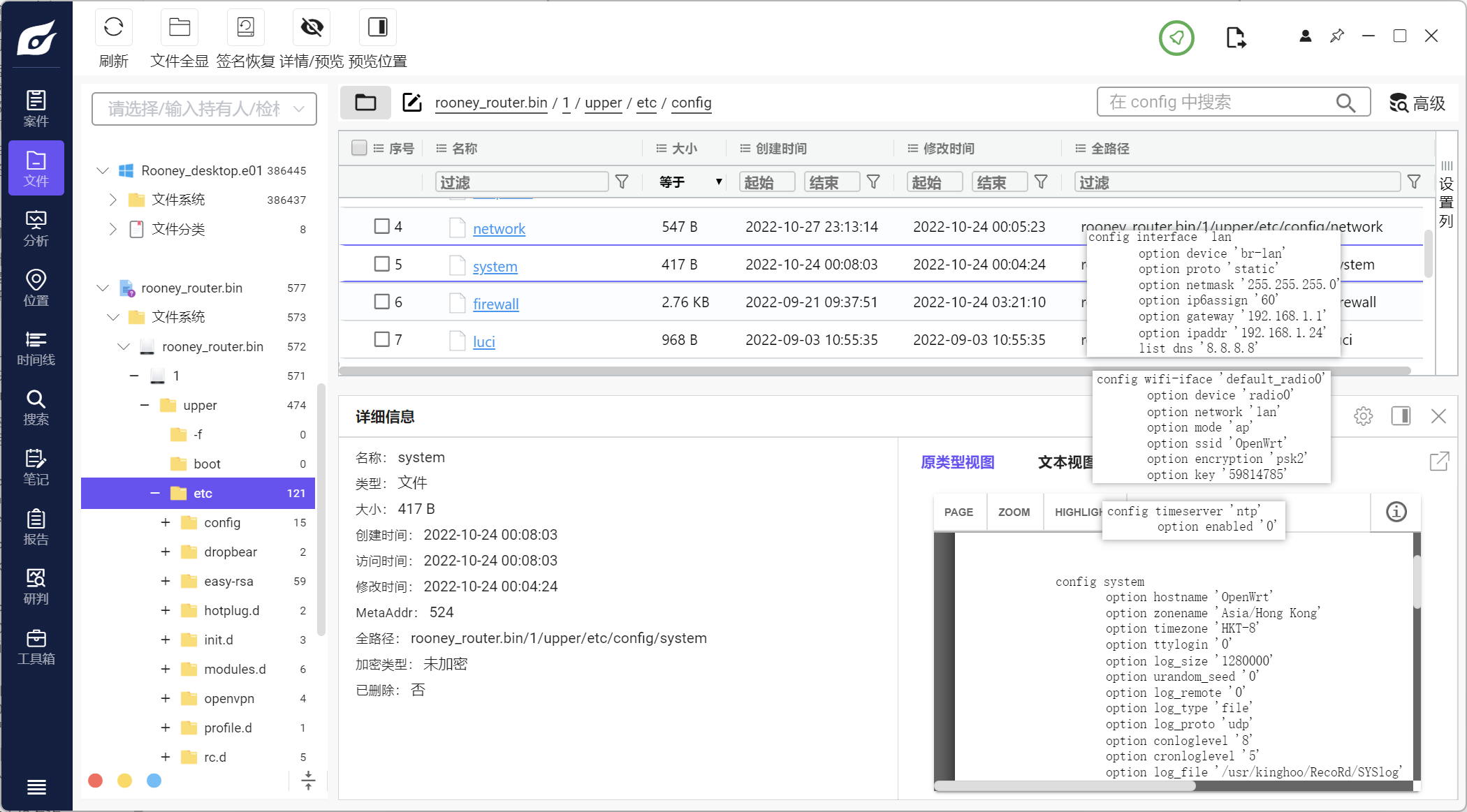Click the blue color tag dot
This screenshot has height=812, width=1467.
click(154, 781)
